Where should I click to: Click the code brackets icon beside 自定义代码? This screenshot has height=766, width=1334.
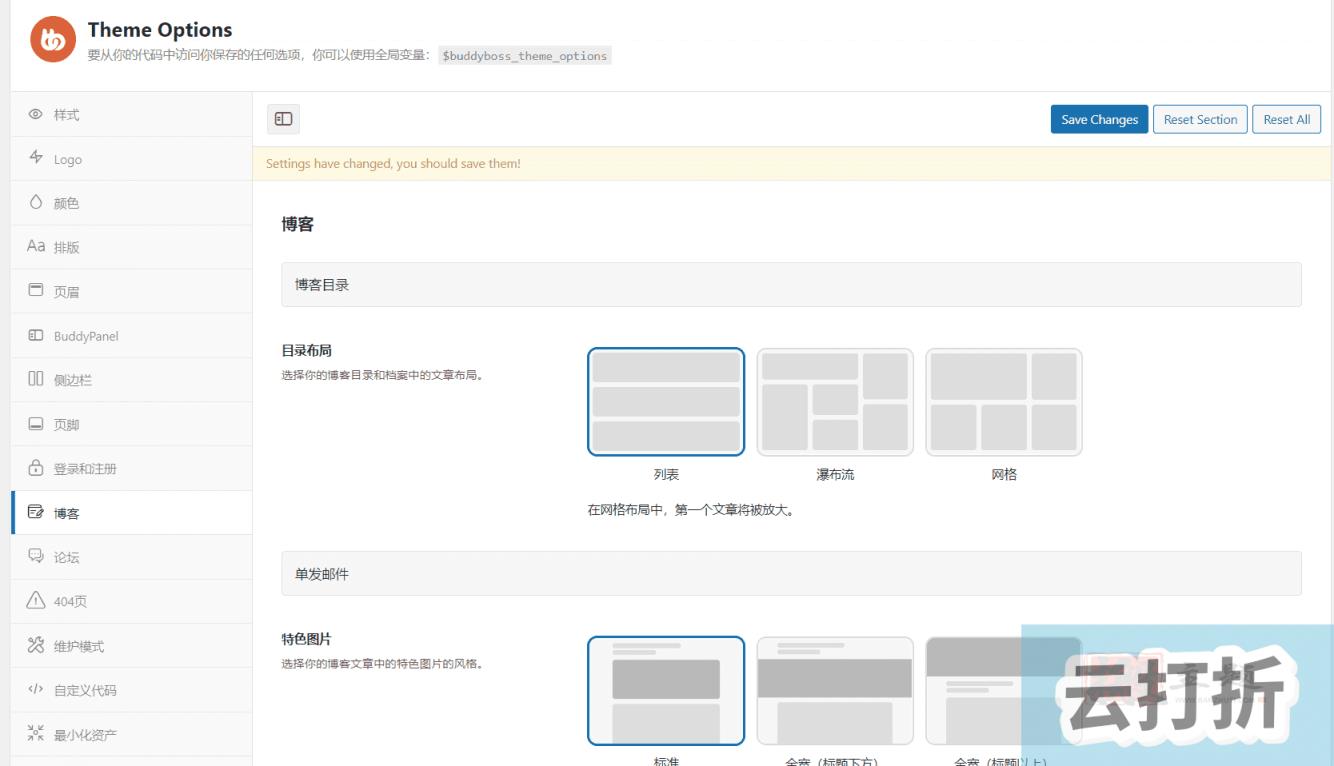[x=36, y=689]
